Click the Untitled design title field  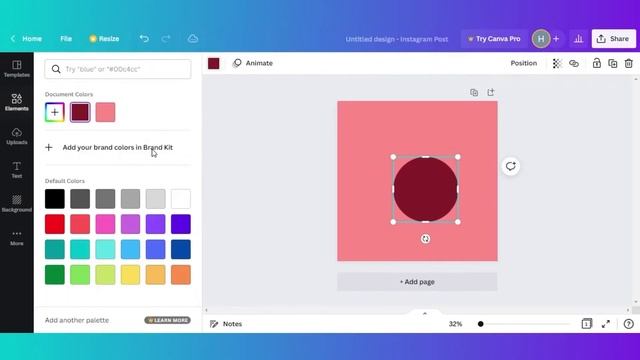(397, 39)
